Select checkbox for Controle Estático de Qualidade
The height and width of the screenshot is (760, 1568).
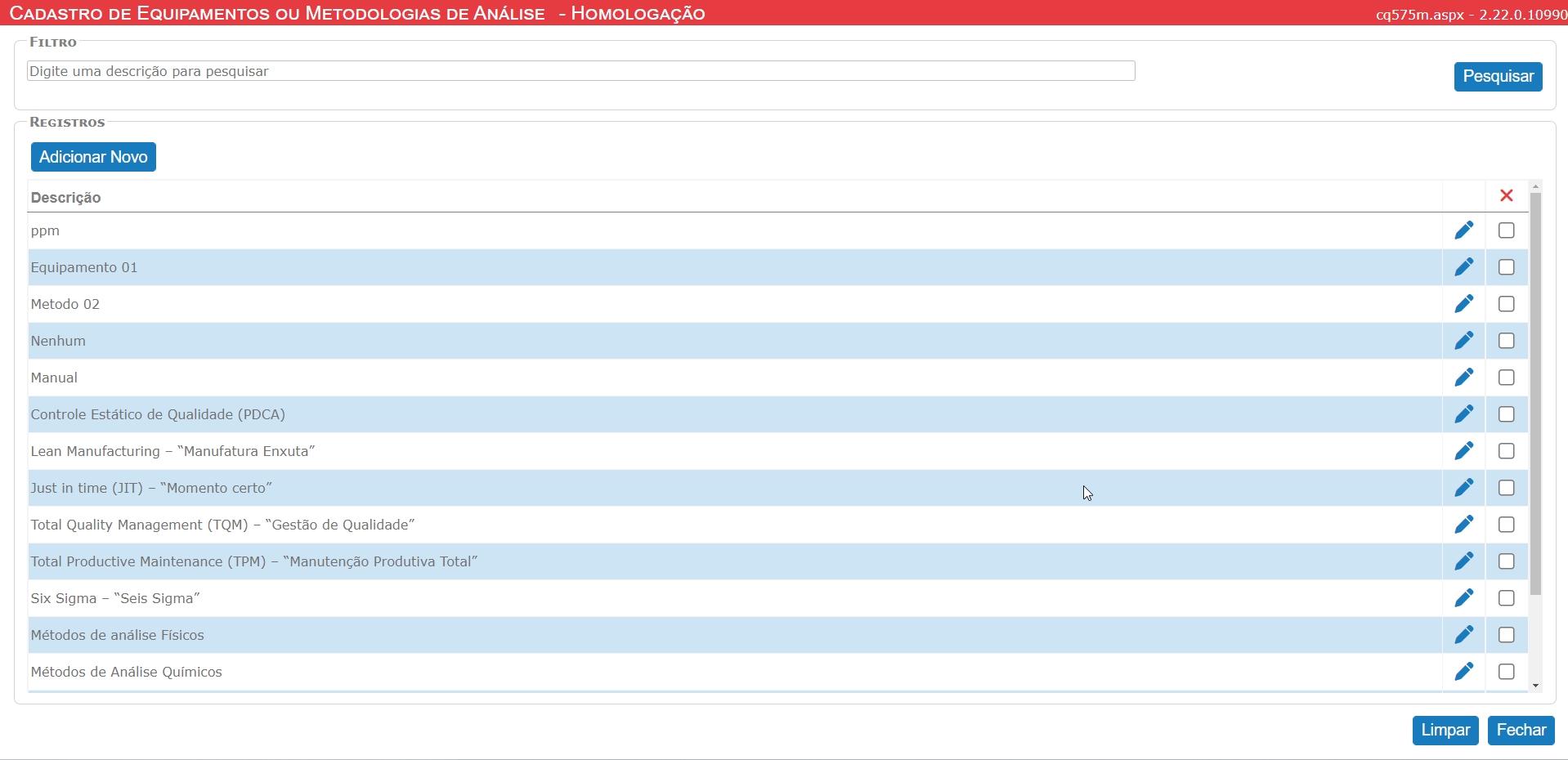tap(1507, 414)
